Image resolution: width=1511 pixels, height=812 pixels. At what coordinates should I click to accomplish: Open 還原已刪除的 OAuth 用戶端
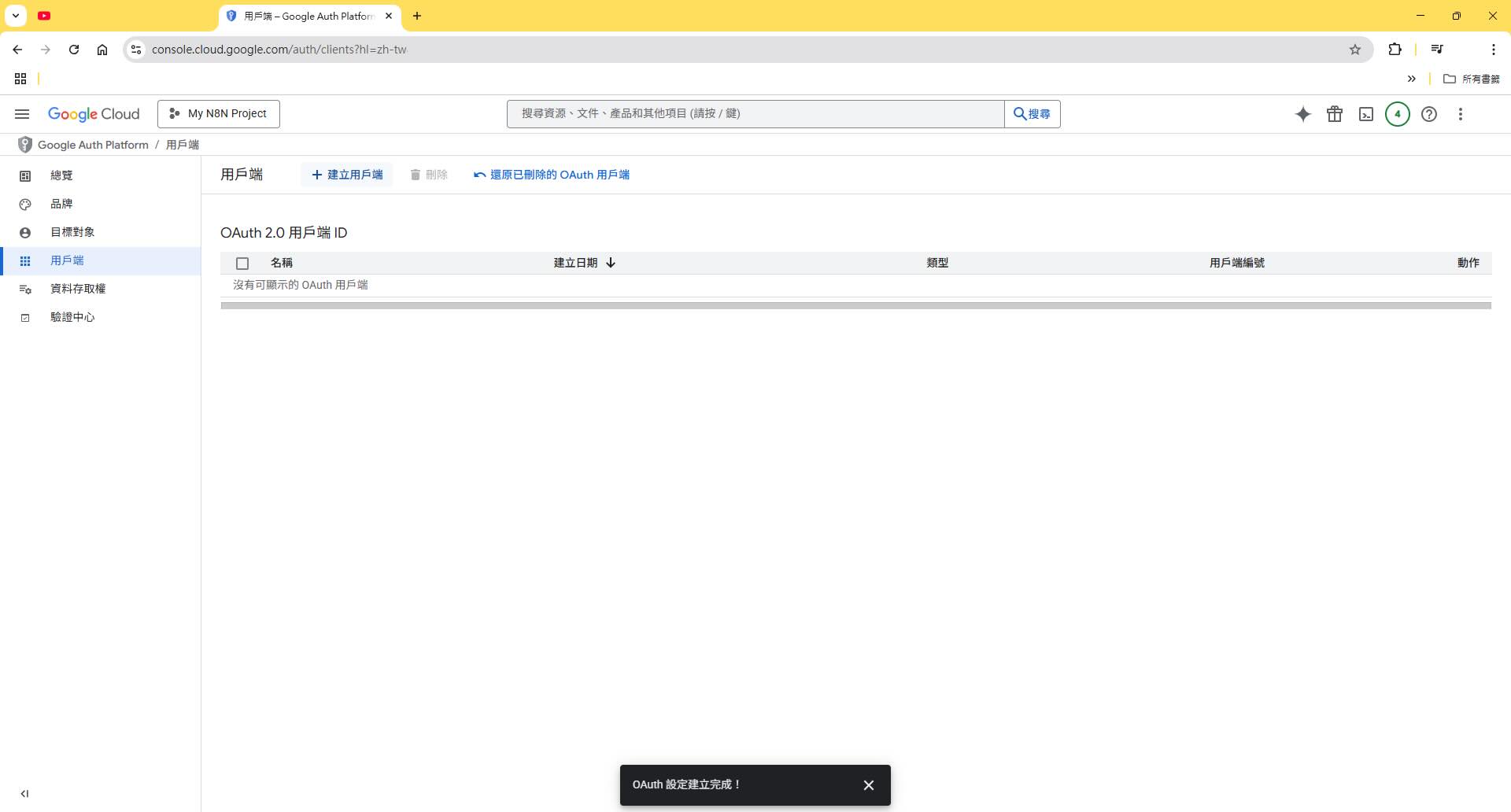551,175
